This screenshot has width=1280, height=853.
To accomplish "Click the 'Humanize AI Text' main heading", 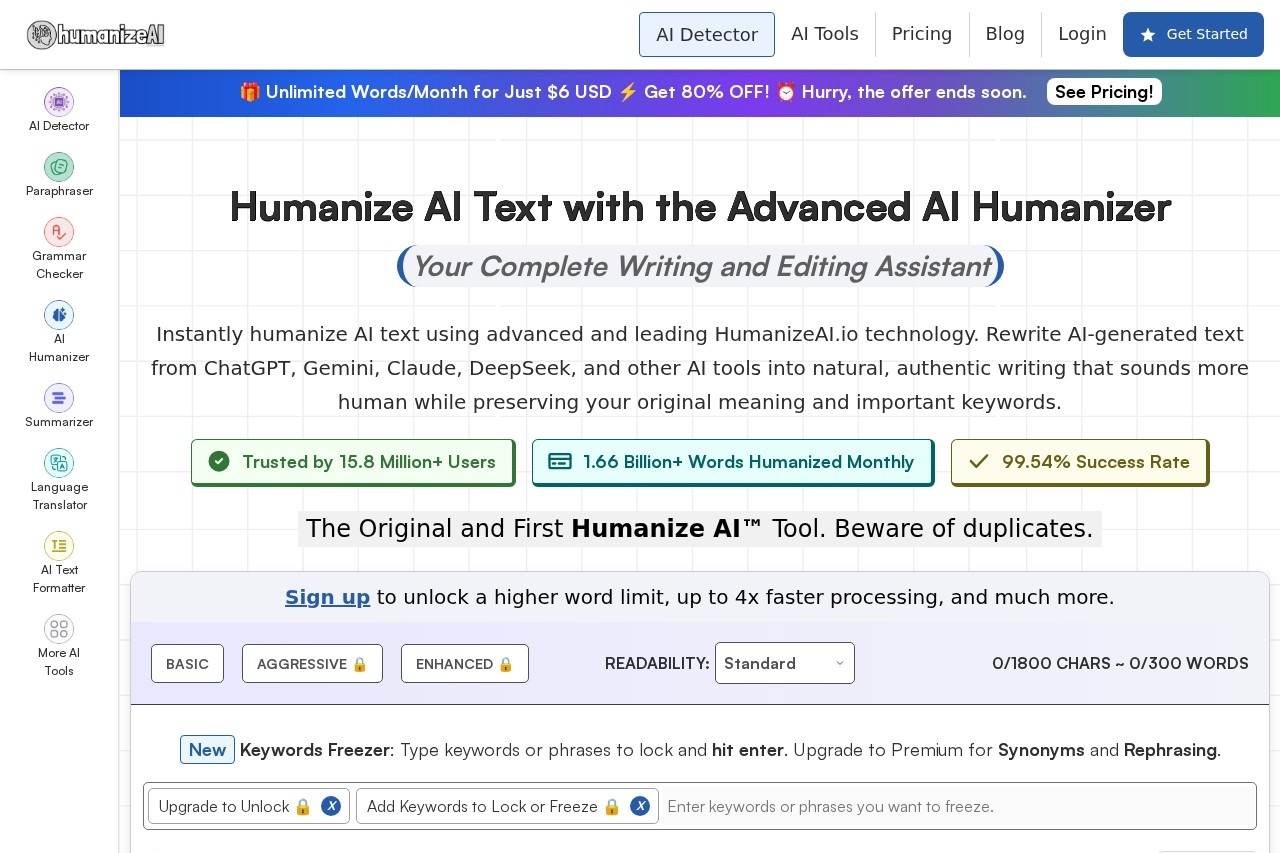I will 700,207.
